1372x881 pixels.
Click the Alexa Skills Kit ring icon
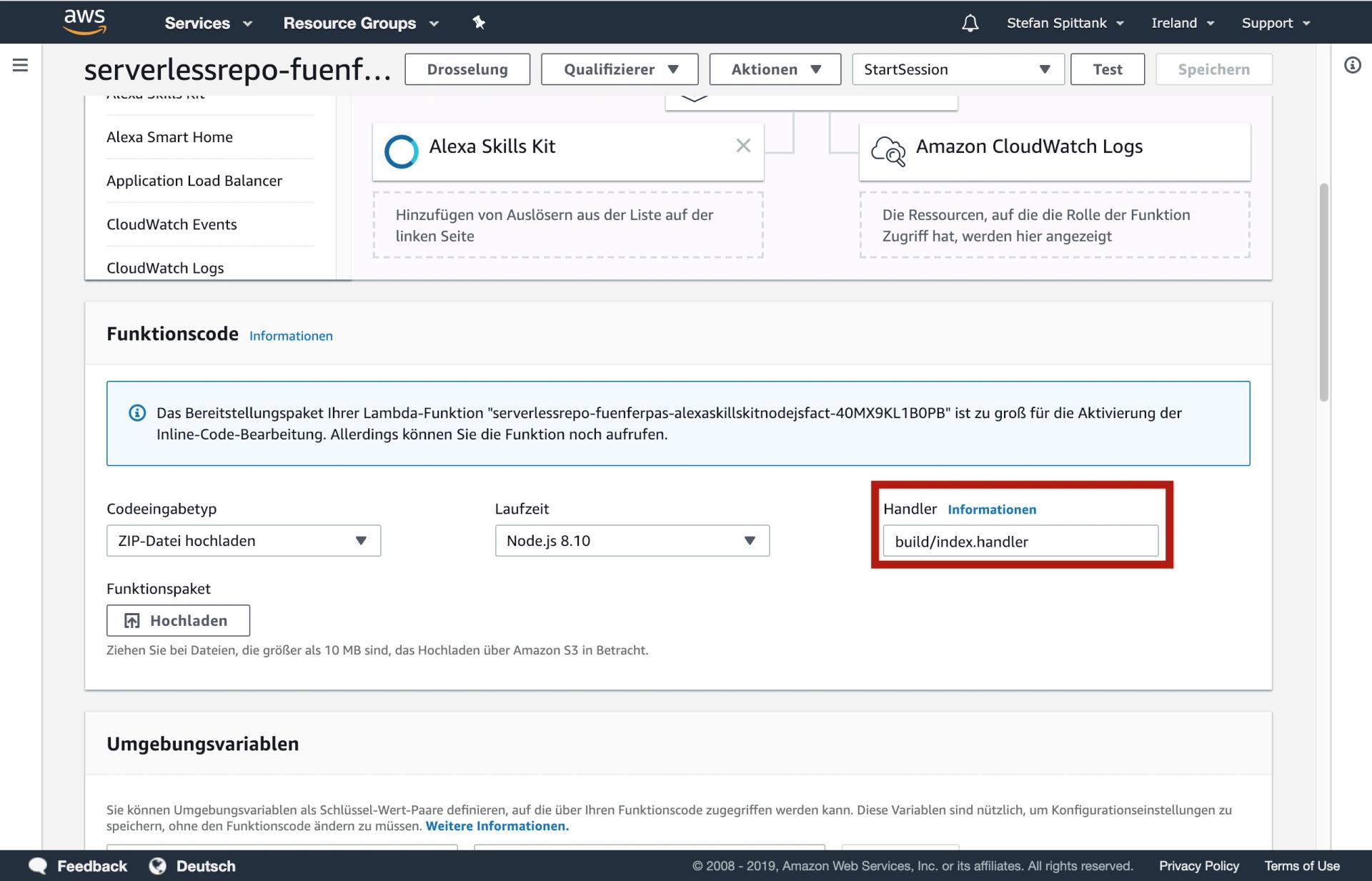click(401, 151)
